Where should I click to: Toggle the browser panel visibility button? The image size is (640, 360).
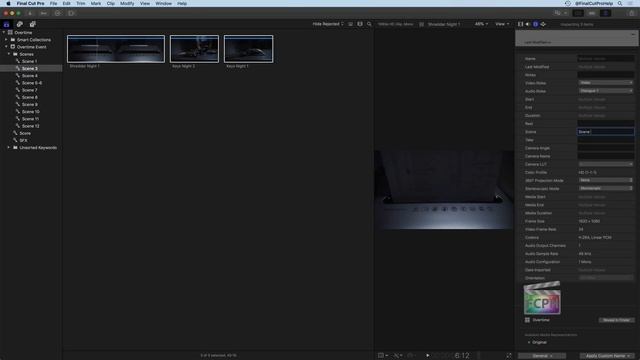[x=578, y=13]
